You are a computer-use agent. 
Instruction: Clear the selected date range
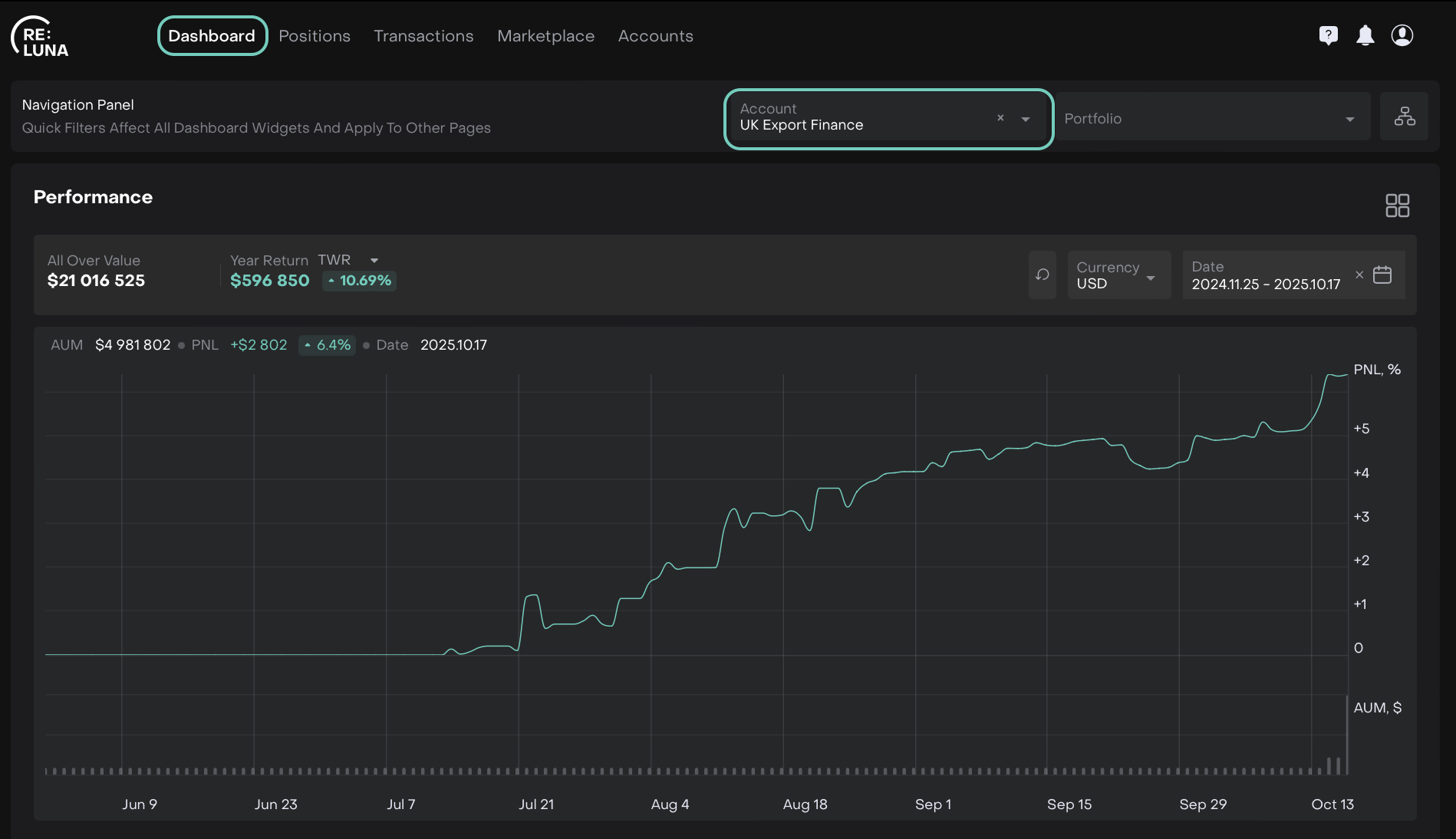pyautogui.click(x=1359, y=275)
